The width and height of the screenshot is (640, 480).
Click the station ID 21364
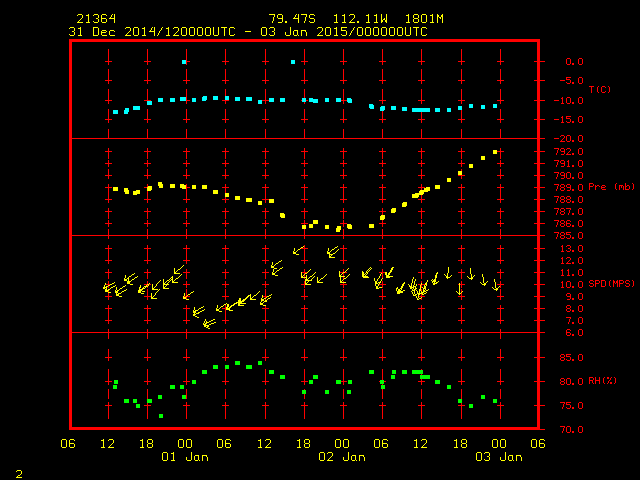click(96, 19)
